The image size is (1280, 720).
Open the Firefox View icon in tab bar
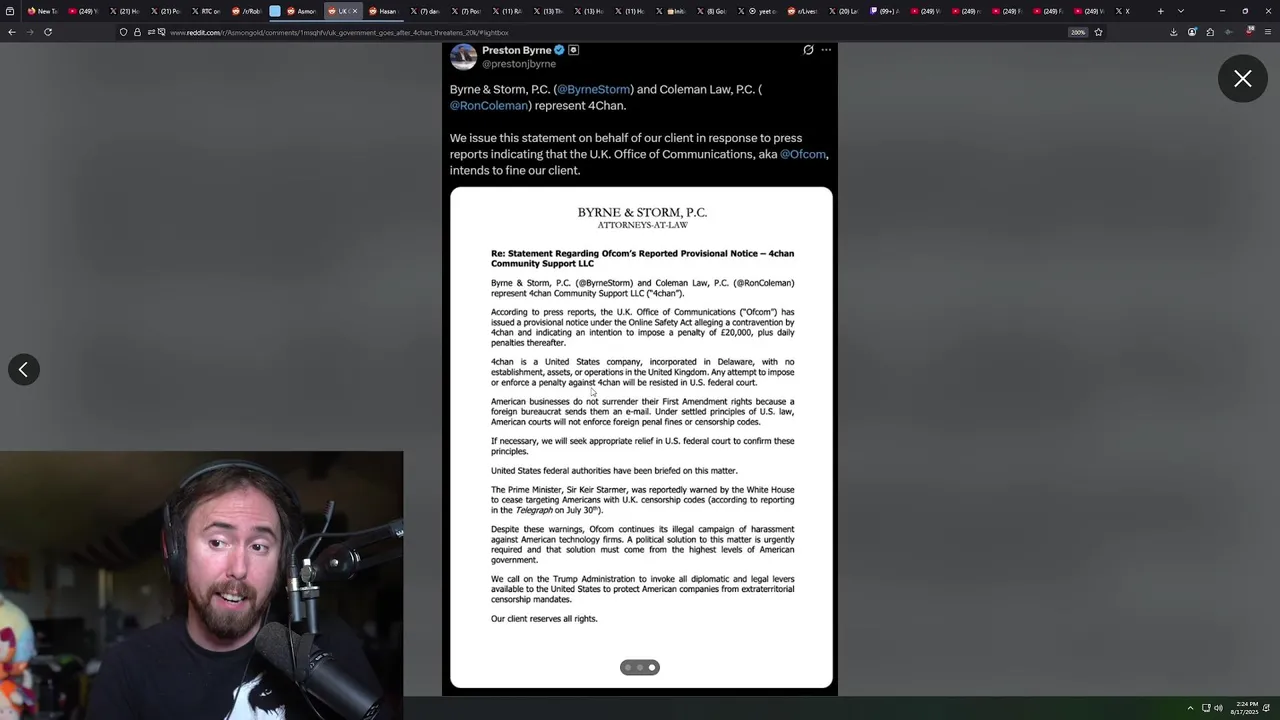pyautogui.click(x=10, y=11)
